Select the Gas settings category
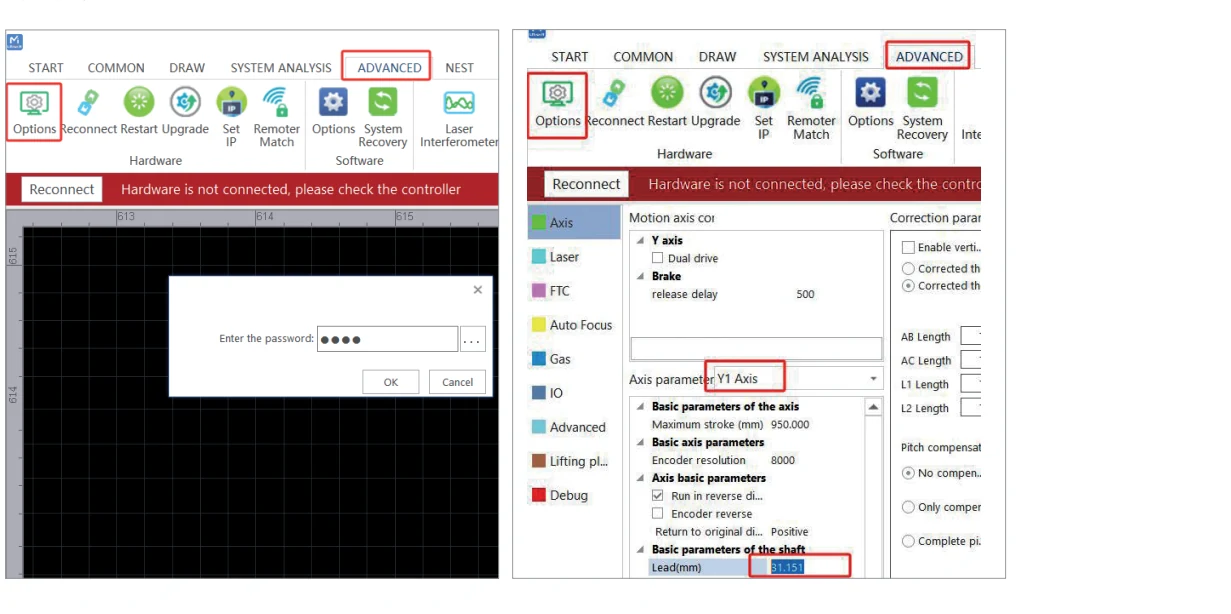Image resolution: width=1231 pixels, height=614 pixels. (574, 359)
